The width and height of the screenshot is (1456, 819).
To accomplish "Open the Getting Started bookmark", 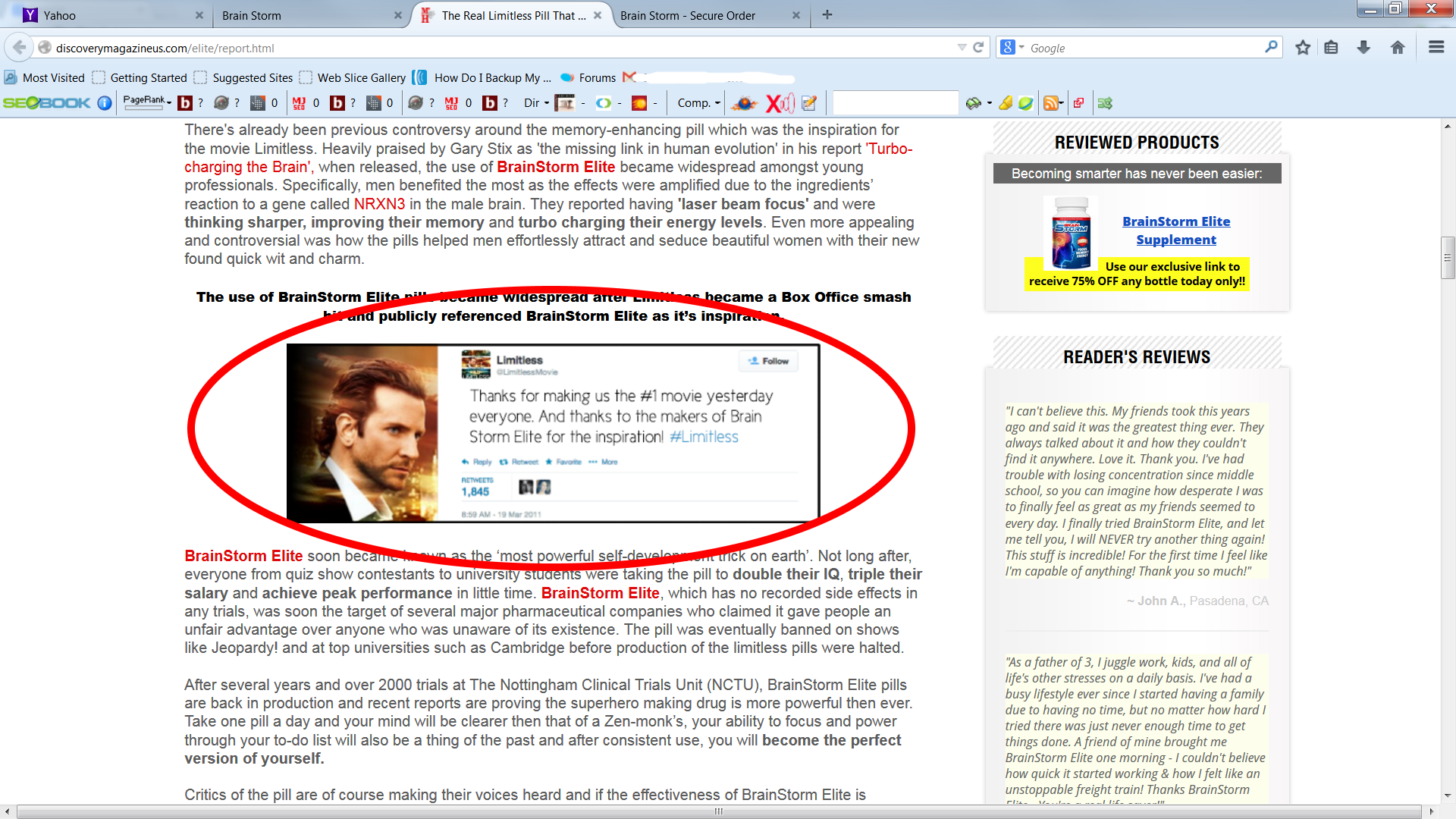I will click(140, 77).
